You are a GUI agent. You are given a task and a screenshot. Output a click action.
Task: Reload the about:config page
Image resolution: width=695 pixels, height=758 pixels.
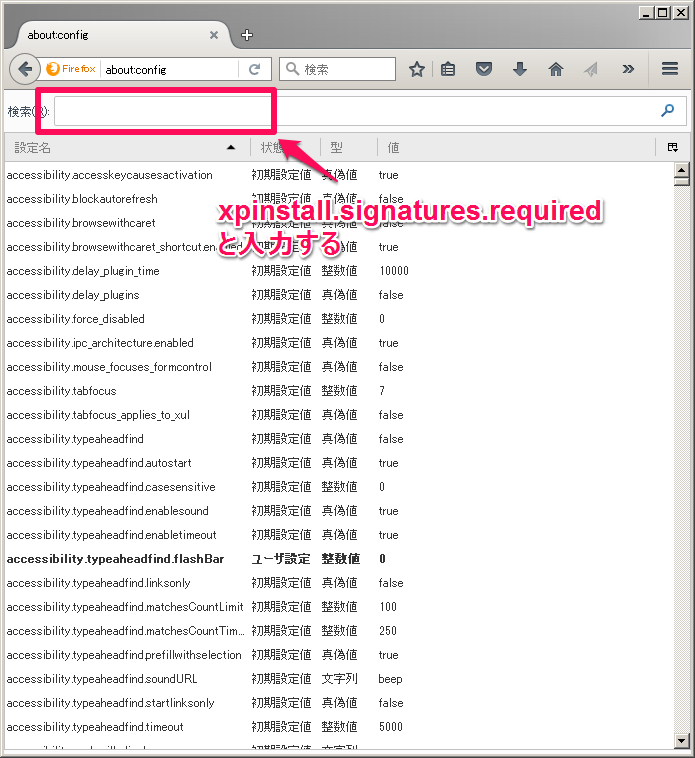[x=255, y=70]
